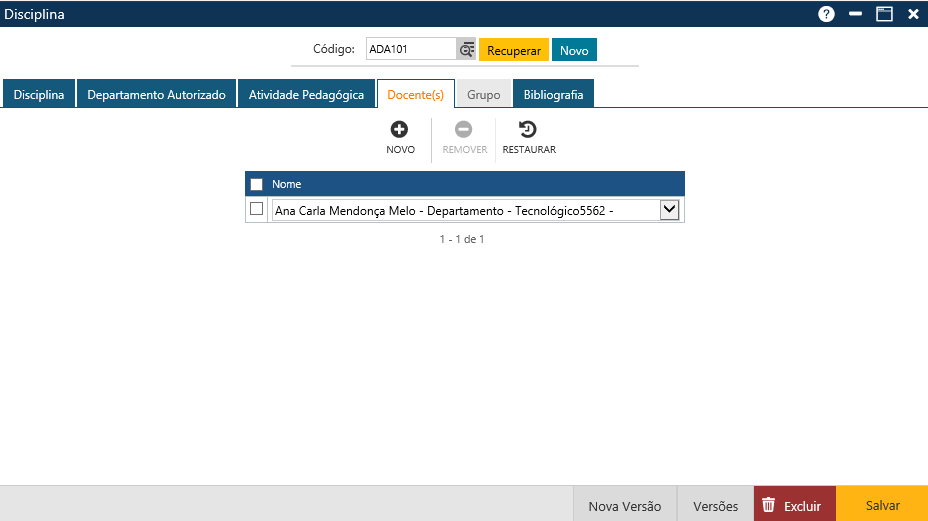Click the RESTAURAR history icon
This screenshot has height=521, width=928.
(528, 129)
